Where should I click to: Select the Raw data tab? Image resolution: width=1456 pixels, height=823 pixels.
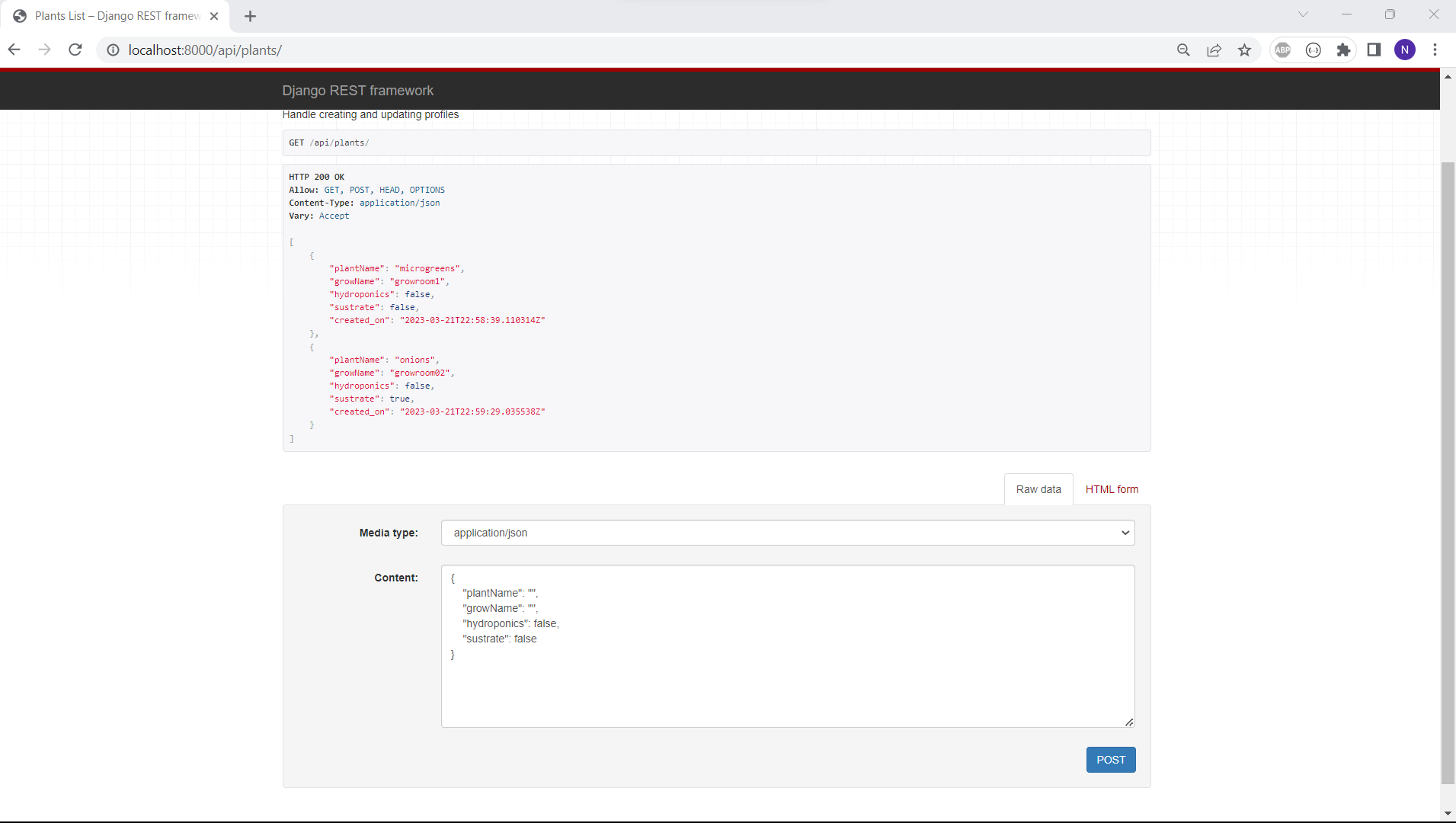(x=1038, y=489)
